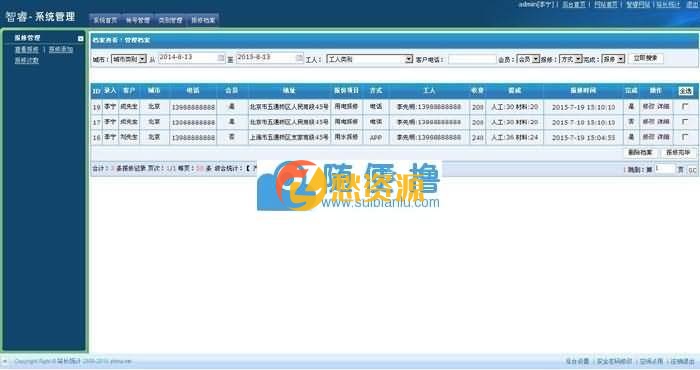Click the GO page jump button
Viewport: 700px width, 370px height.
692,170
